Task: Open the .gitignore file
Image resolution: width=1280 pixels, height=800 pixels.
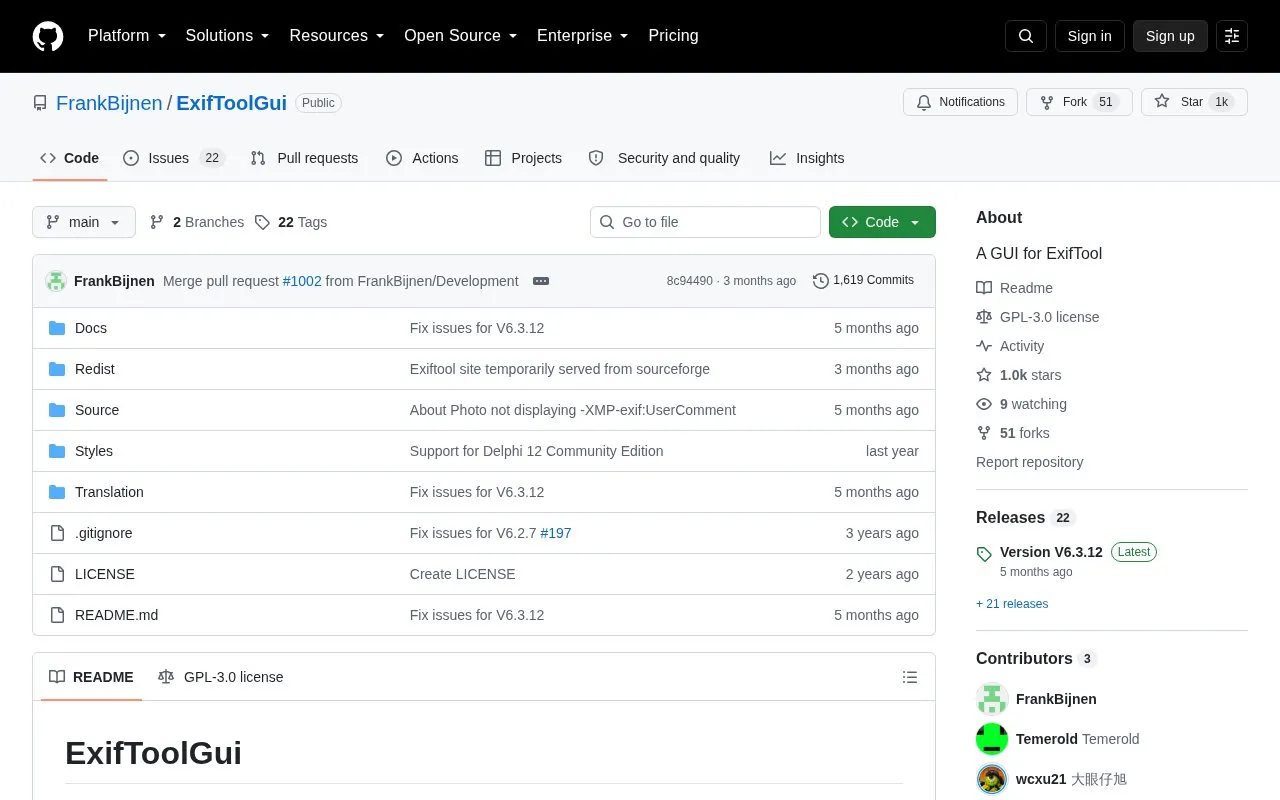Action: [104, 533]
